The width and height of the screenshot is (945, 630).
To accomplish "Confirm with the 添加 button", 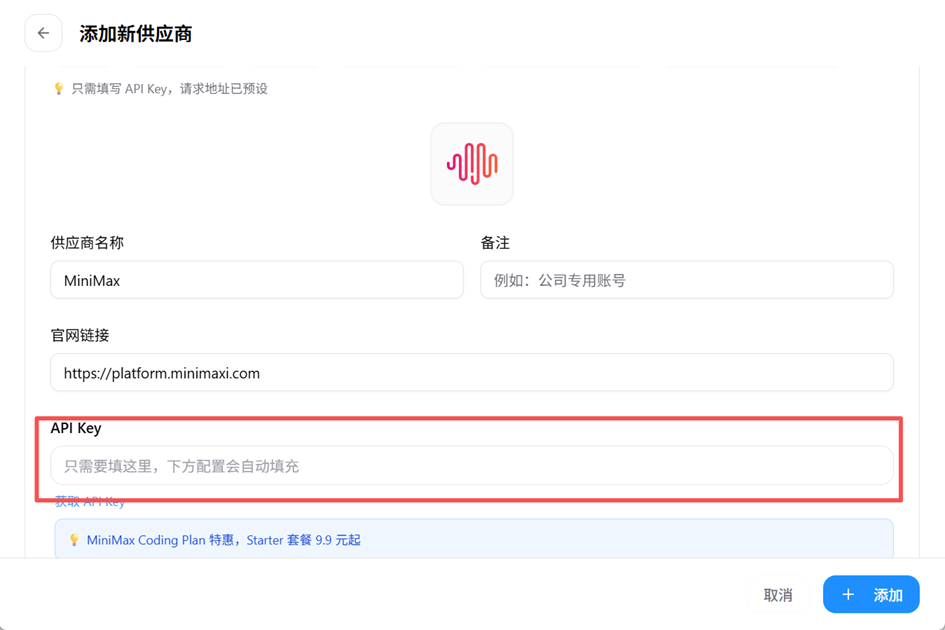I will click(871, 594).
